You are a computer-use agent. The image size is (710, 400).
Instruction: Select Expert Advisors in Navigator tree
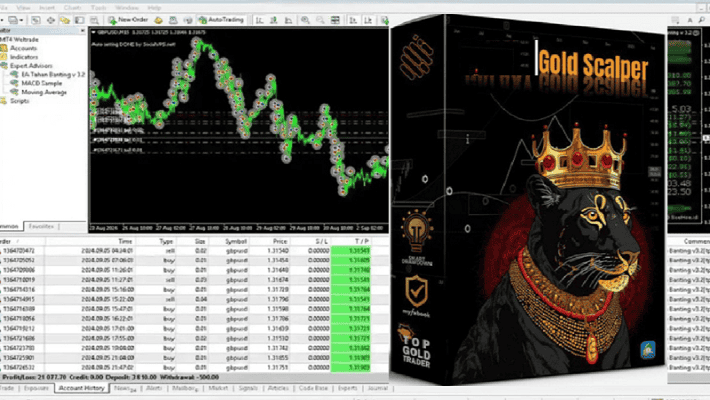[x=31, y=66]
